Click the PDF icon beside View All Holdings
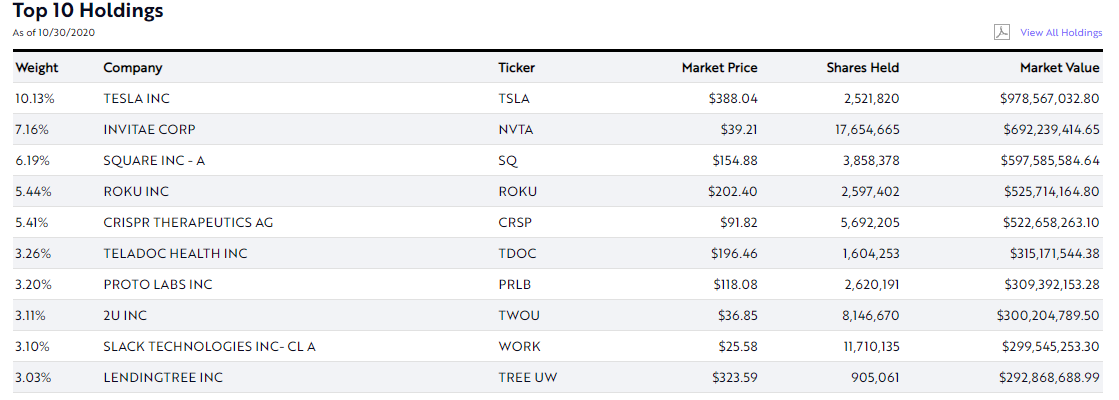 coord(1001,32)
